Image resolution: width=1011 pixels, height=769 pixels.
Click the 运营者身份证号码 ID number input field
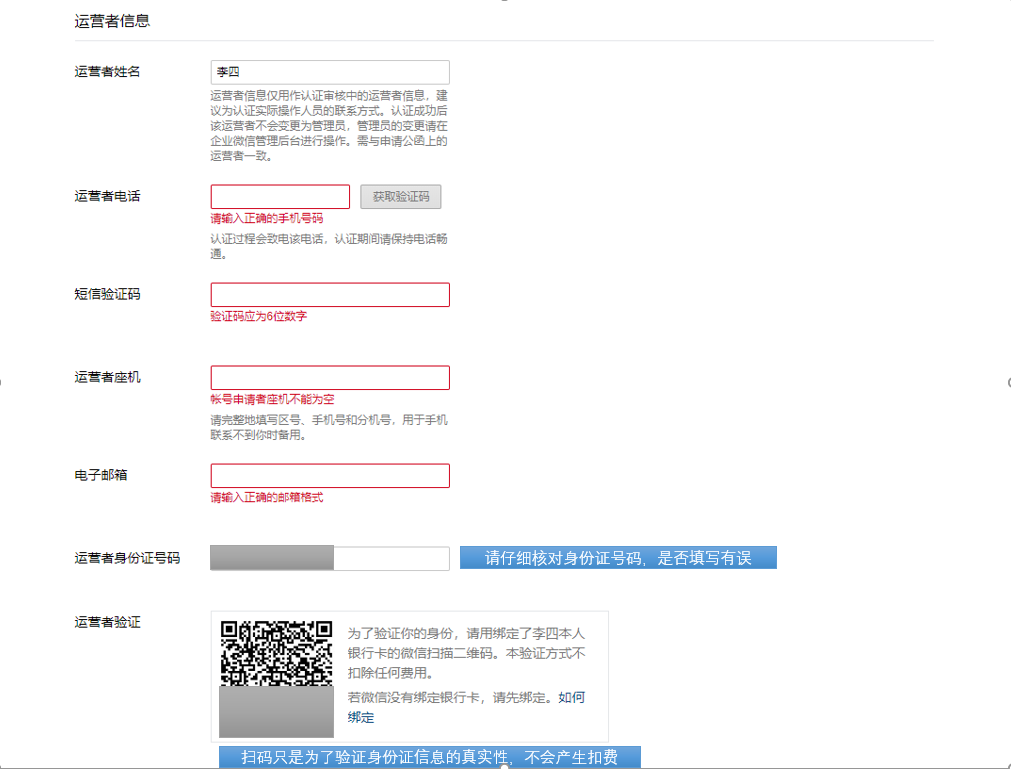(x=390, y=558)
